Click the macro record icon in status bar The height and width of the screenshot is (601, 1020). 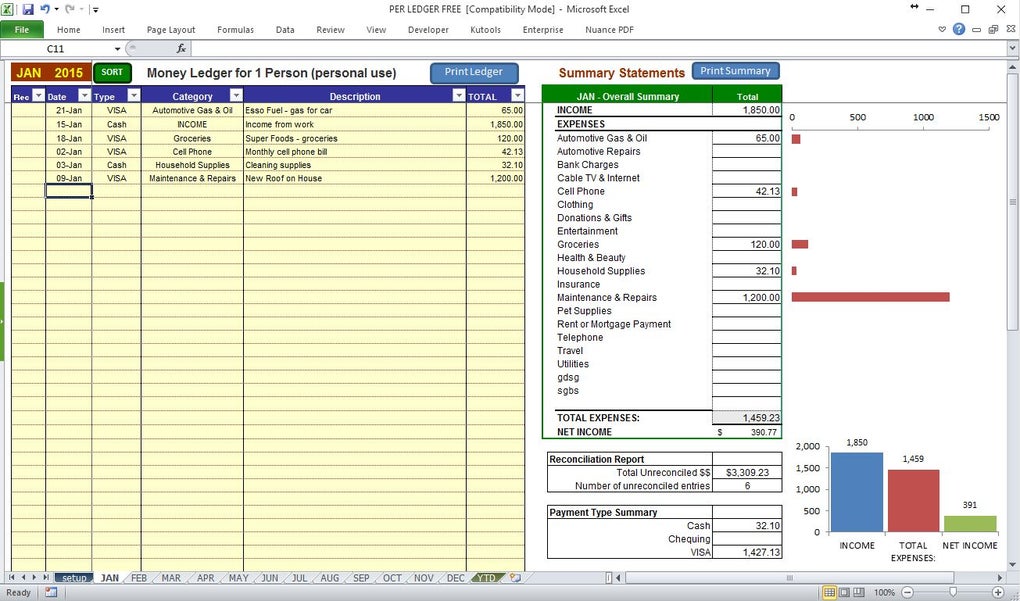coord(51,593)
